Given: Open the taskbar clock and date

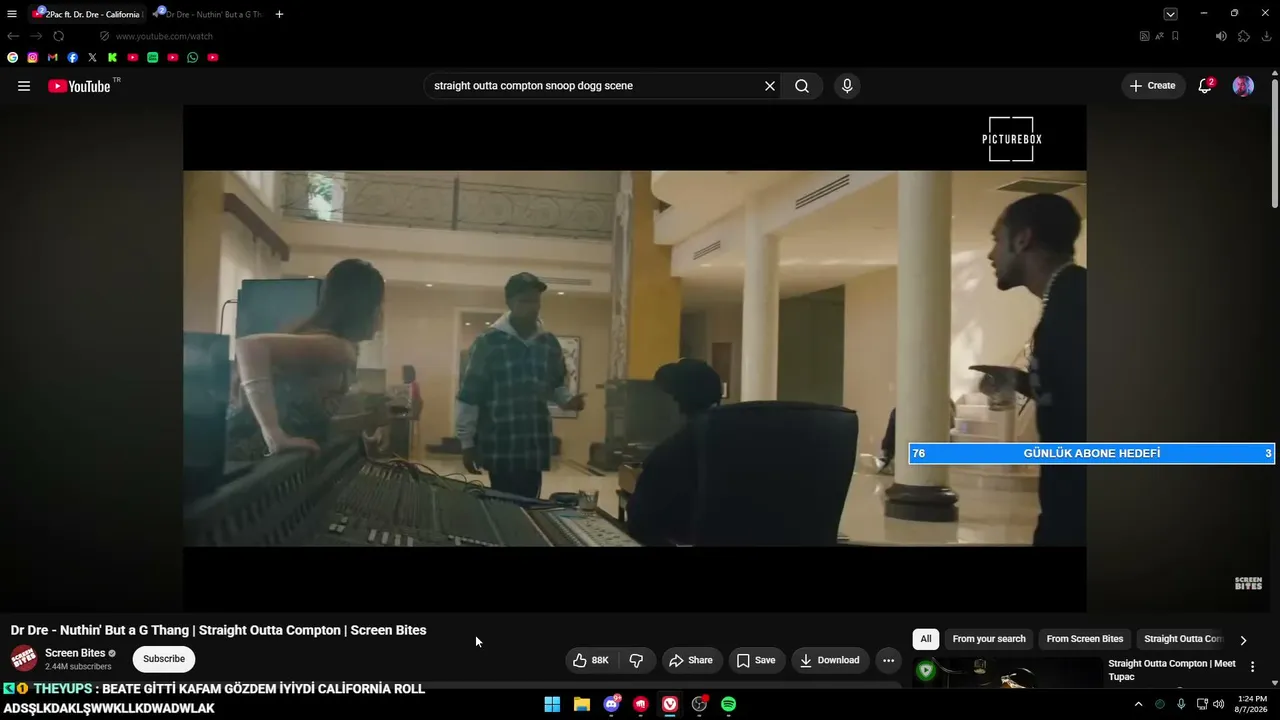Looking at the screenshot, I should [1252, 704].
